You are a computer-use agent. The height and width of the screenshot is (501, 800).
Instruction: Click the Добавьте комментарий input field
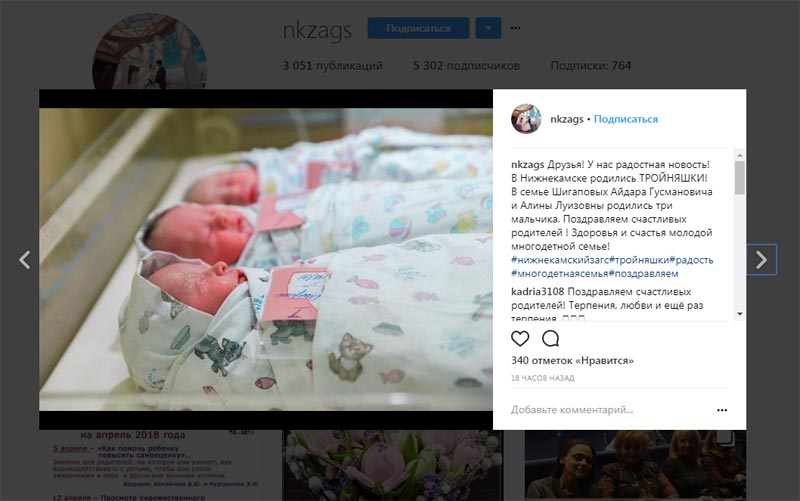[x=607, y=410]
